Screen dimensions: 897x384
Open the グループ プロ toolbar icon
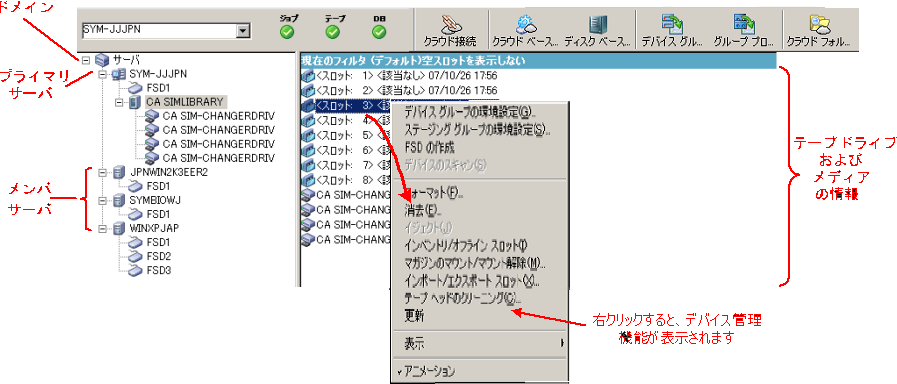[743, 24]
